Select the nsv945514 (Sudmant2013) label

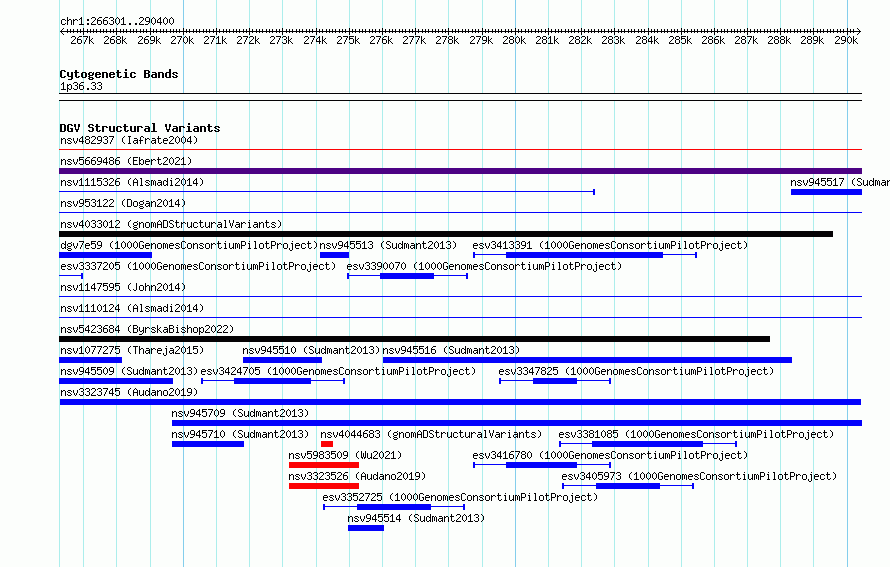pos(416,518)
